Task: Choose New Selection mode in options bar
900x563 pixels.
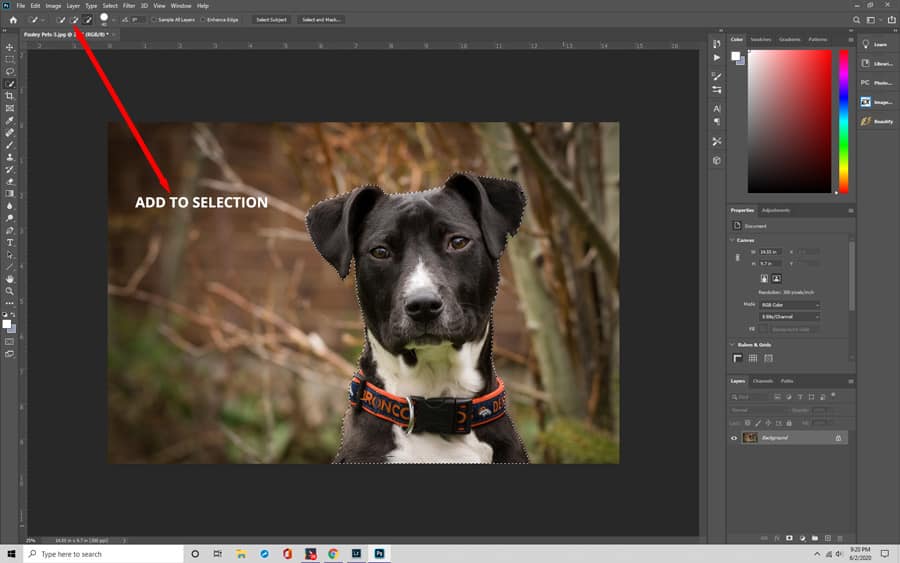Action: click(x=61, y=20)
